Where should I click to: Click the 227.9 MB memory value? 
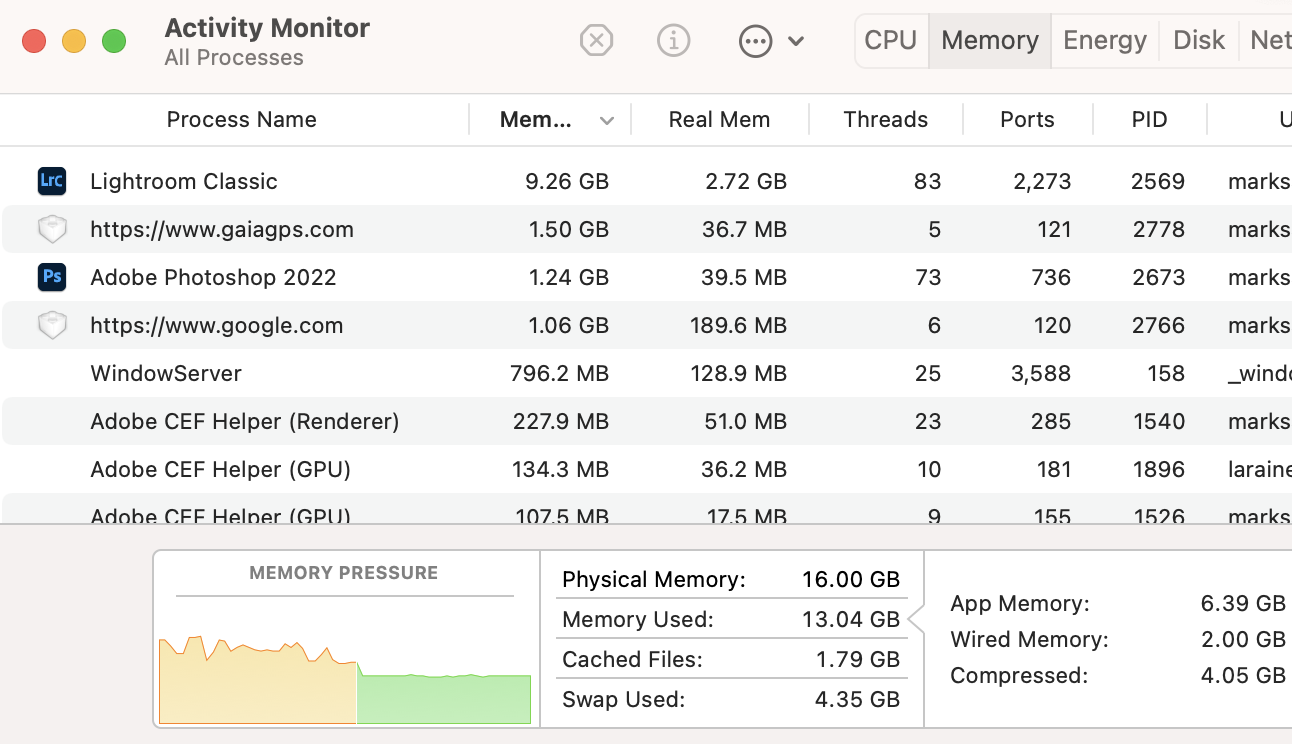(x=561, y=421)
